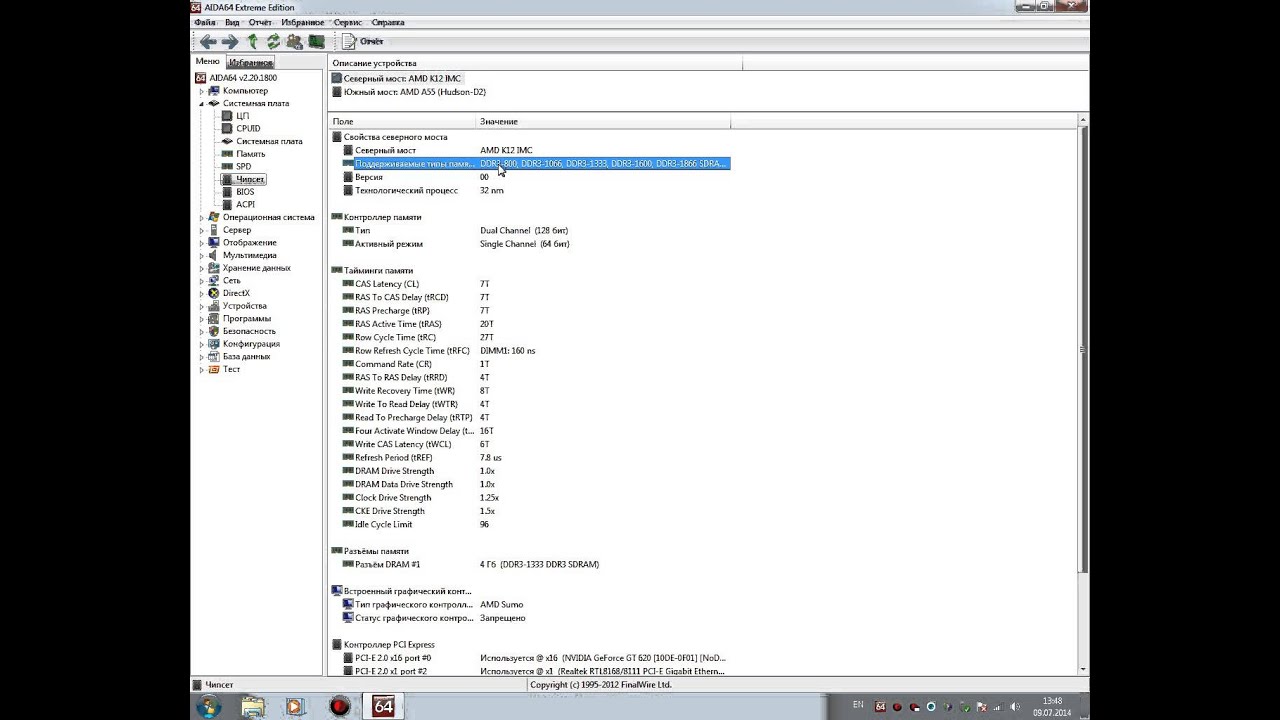Open the Сервис menu

click(348, 22)
